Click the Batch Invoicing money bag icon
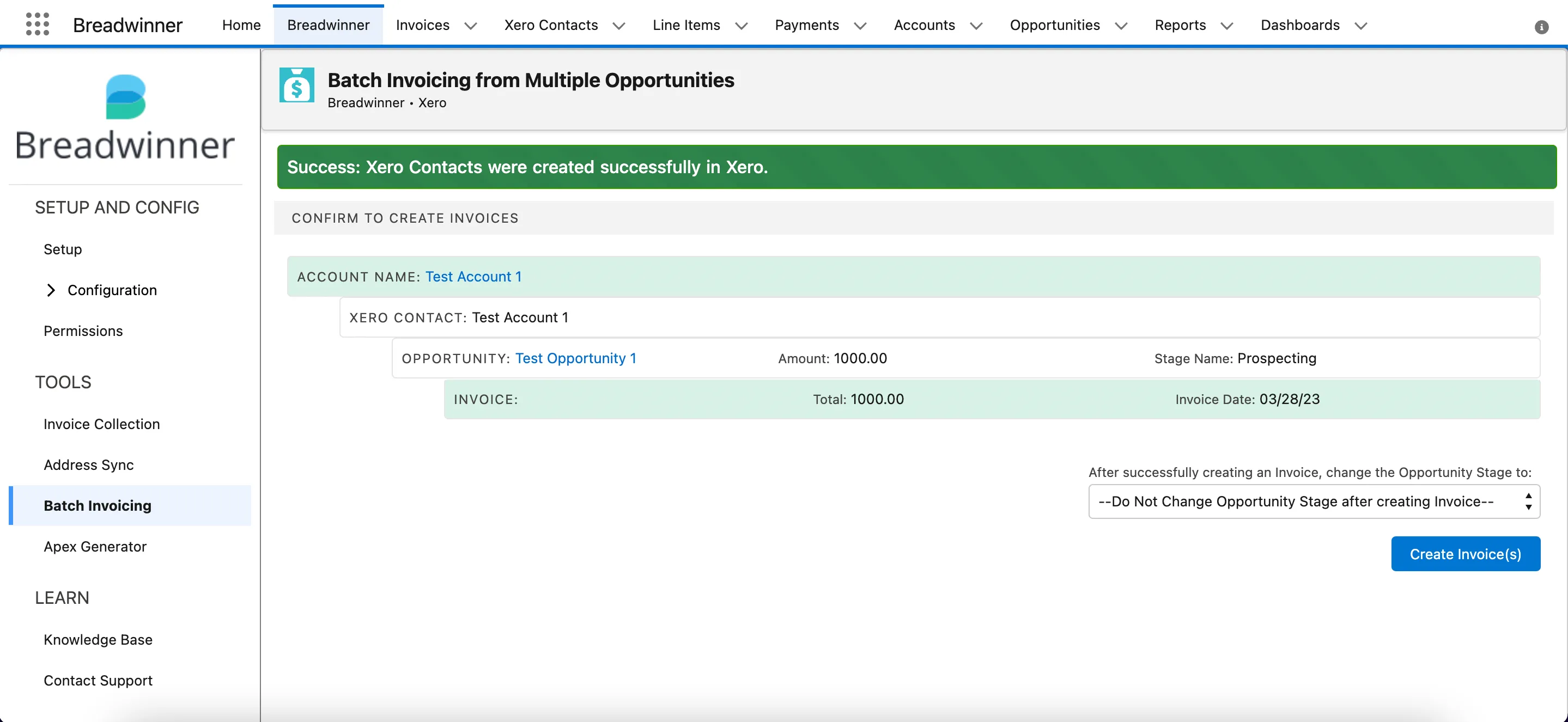This screenshot has height=722, width=1568. (296, 84)
